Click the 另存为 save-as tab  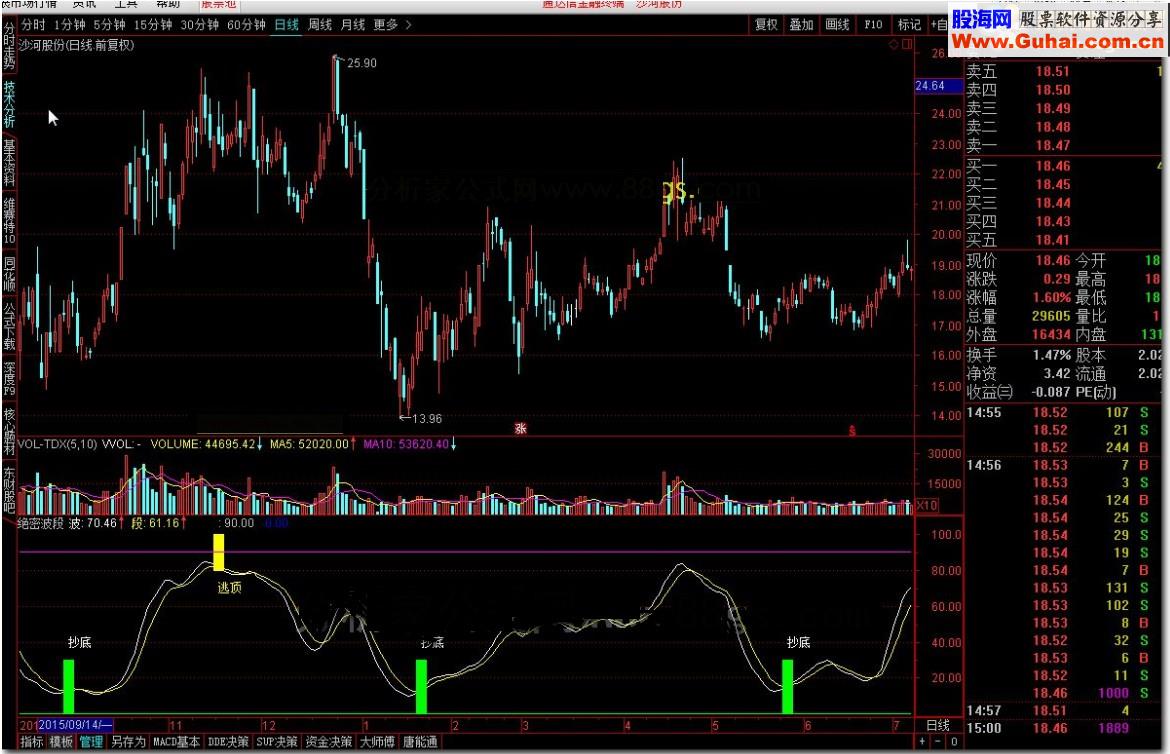point(128,742)
